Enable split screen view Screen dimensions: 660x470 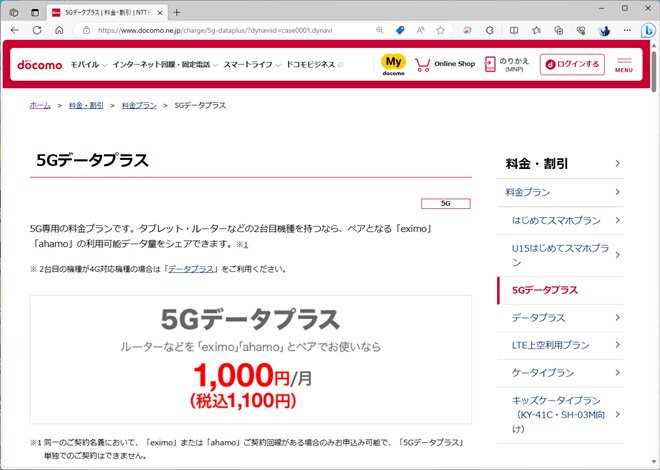(514, 30)
